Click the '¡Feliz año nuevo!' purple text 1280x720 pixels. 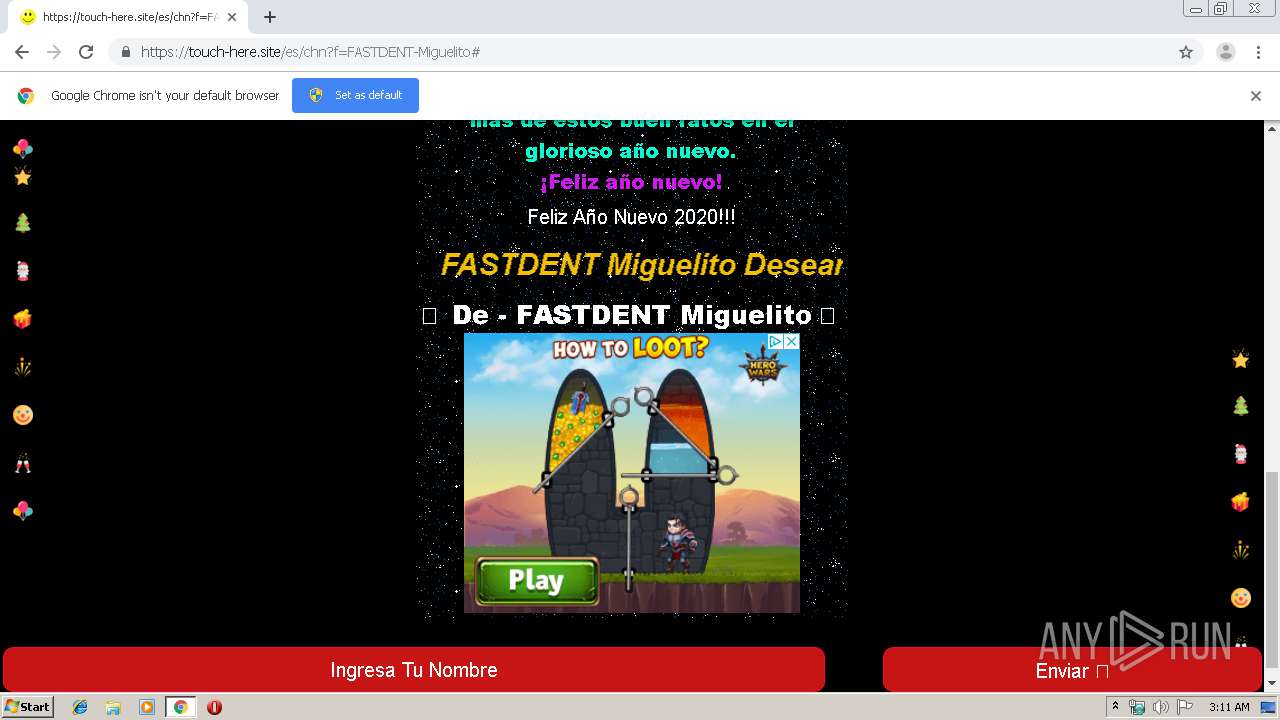631,182
